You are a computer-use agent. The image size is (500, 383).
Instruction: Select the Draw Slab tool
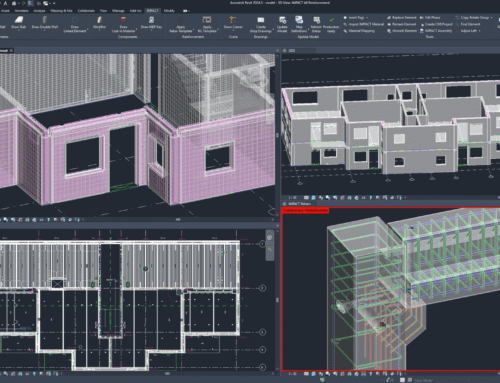click(x=18, y=23)
